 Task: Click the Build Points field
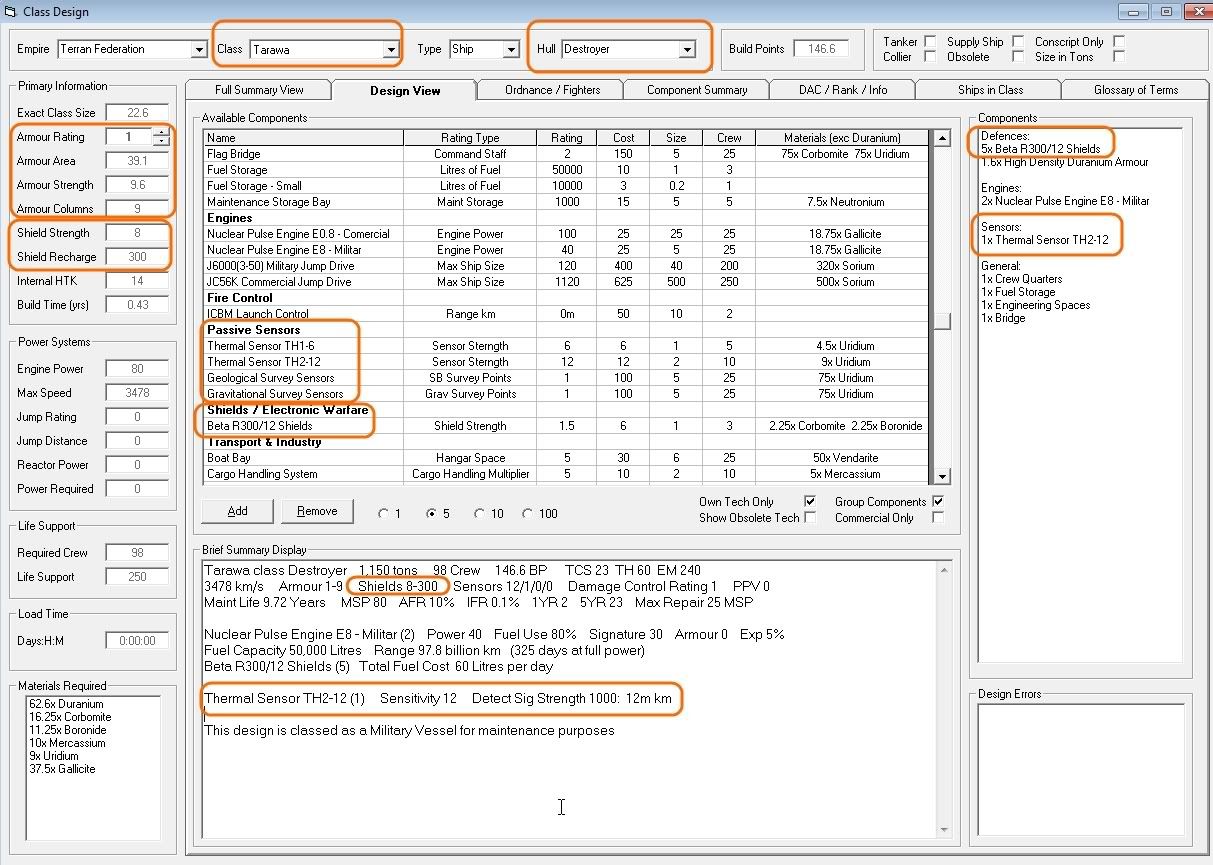pos(821,49)
